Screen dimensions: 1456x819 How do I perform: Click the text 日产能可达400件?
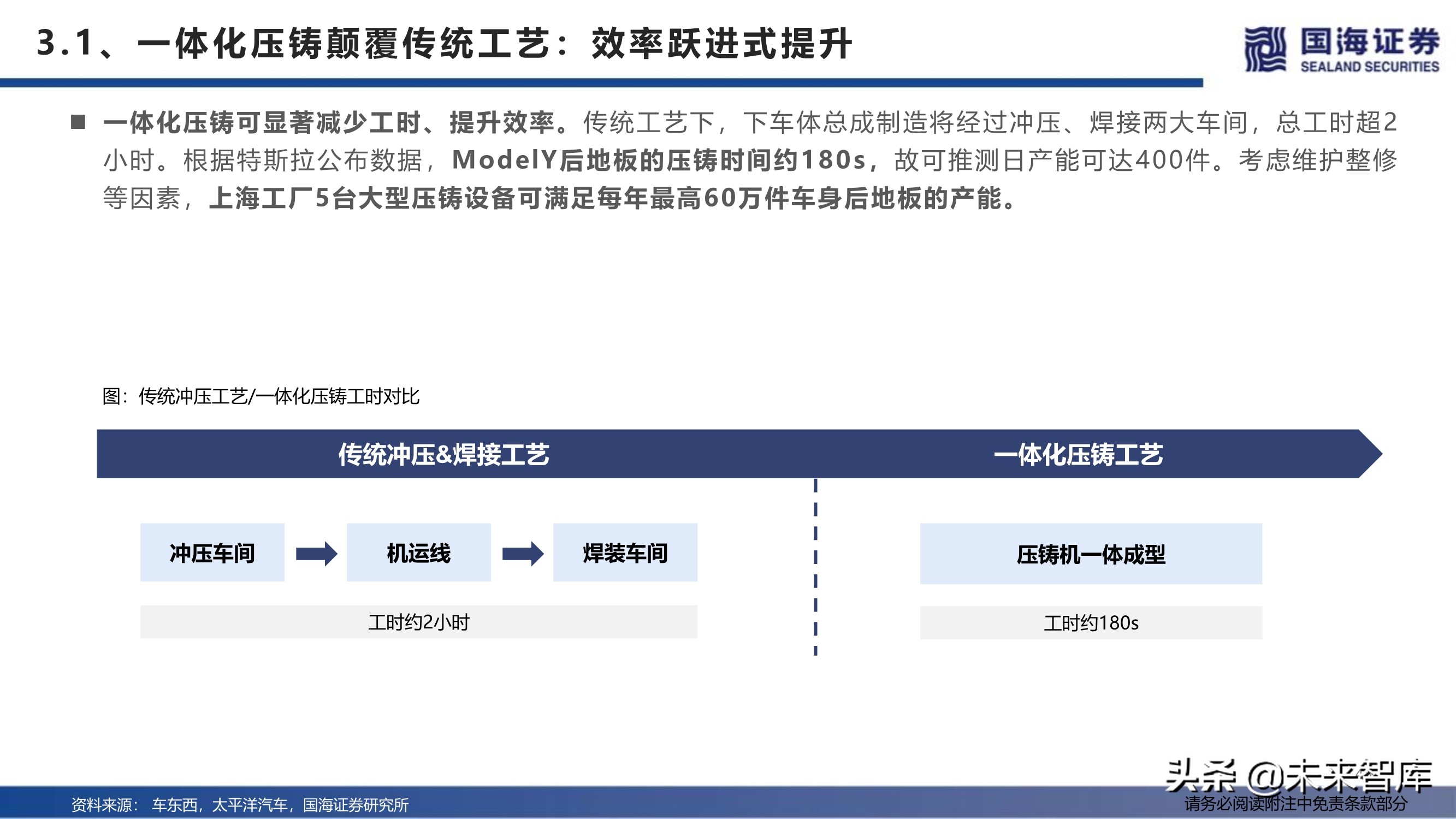[1106, 160]
